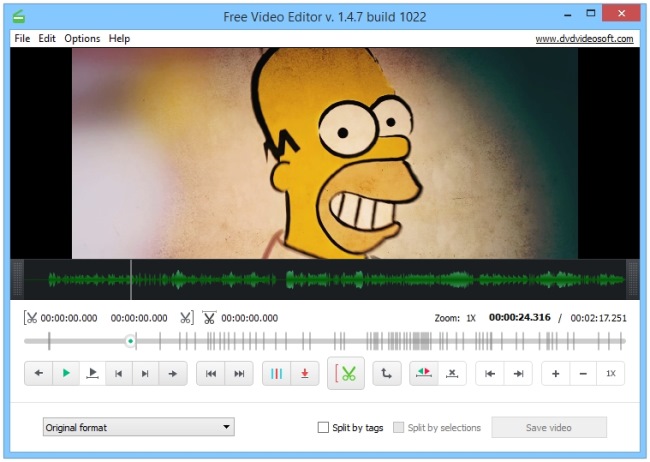This screenshot has width=650, height=462.
Task: Click the Zoom: 1X label
Action: coord(455,318)
